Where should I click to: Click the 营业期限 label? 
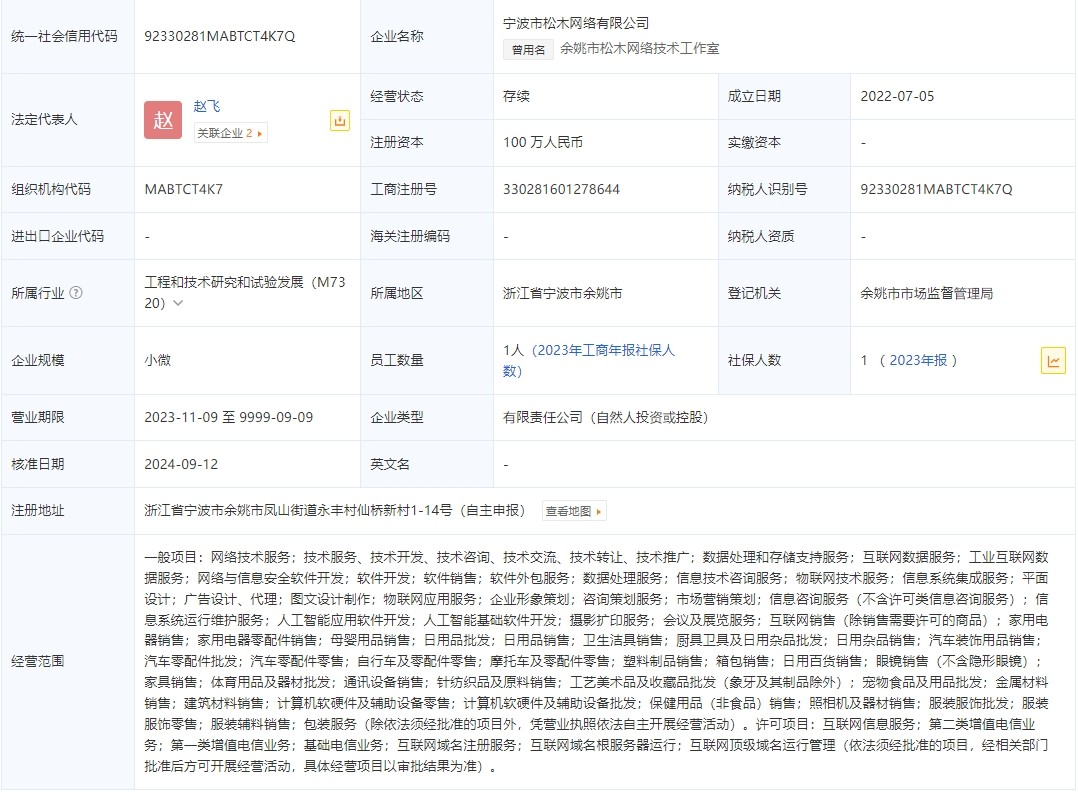(38, 417)
